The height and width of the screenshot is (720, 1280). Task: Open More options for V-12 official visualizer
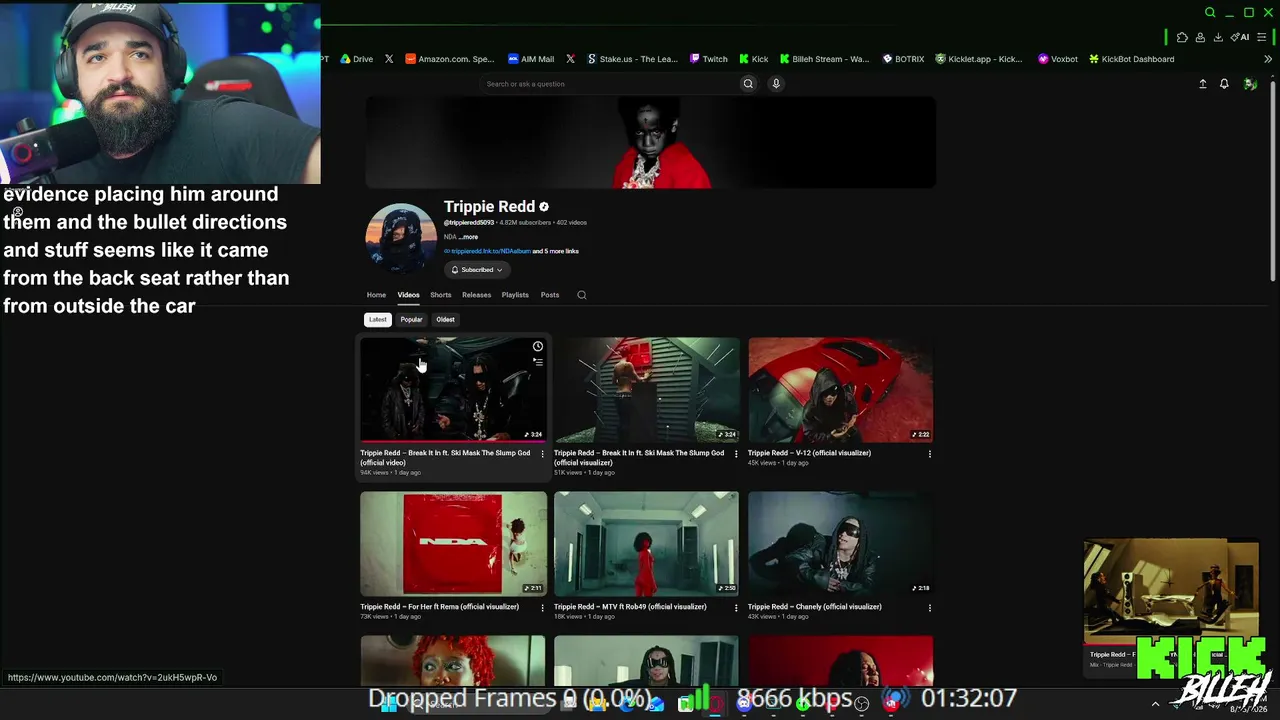[x=929, y=454]
